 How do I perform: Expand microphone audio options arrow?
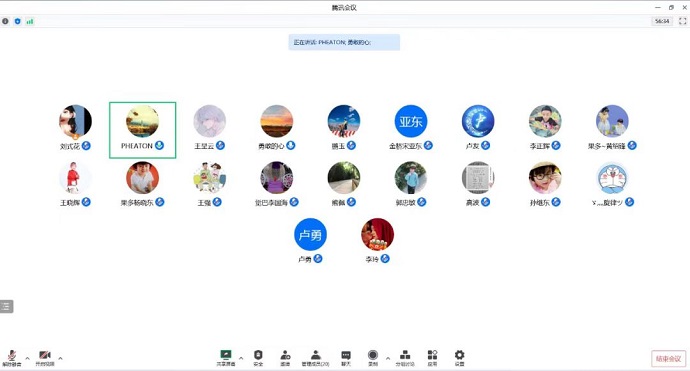pos(27,358)
